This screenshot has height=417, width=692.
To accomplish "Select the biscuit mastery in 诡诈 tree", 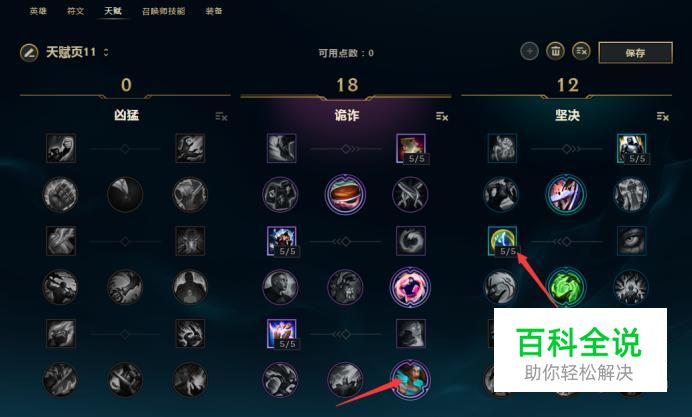I will coord(345,194).
